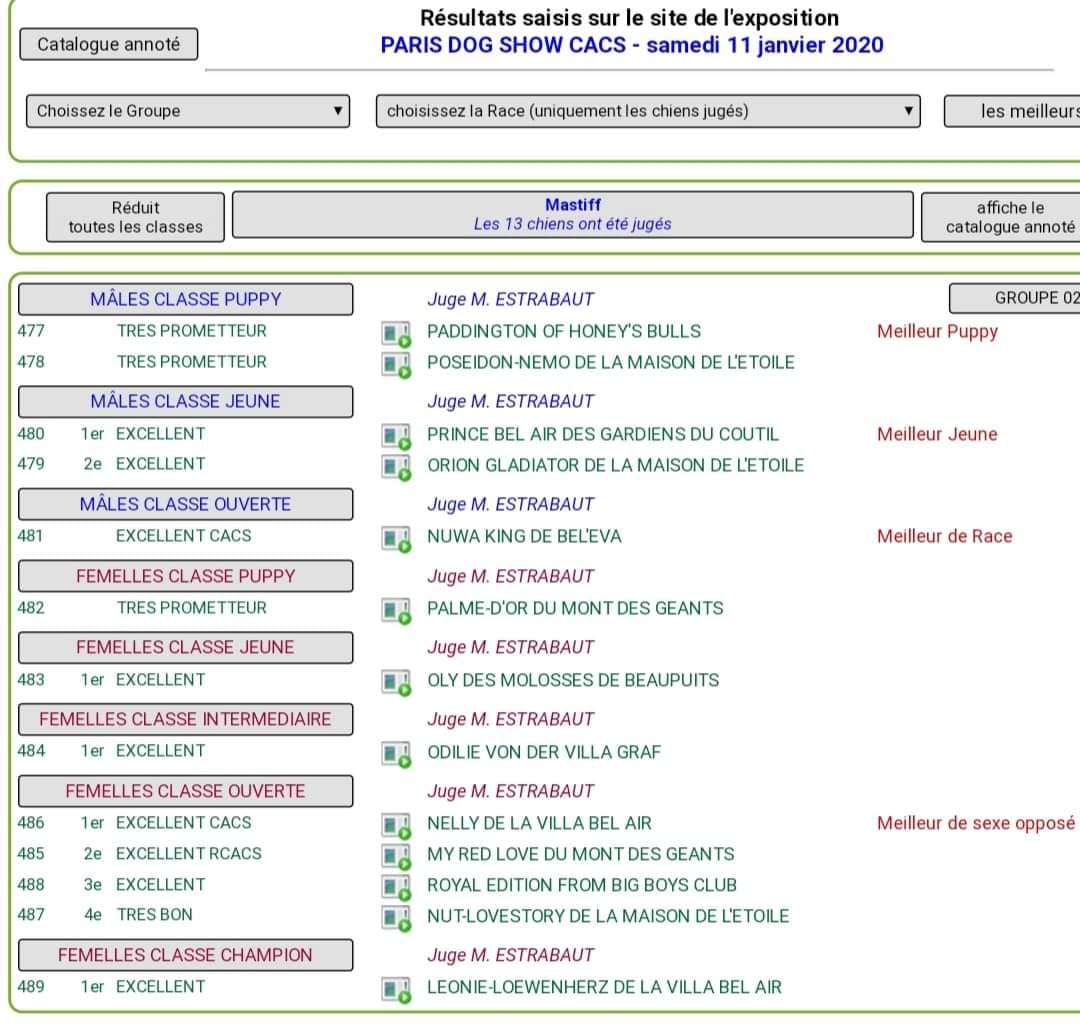The height and width of the screenshot is (1031, 1080).
Task: Open judgment icon for Oly des Molosses de Beaupuits
Action: [x=396, y=683]
